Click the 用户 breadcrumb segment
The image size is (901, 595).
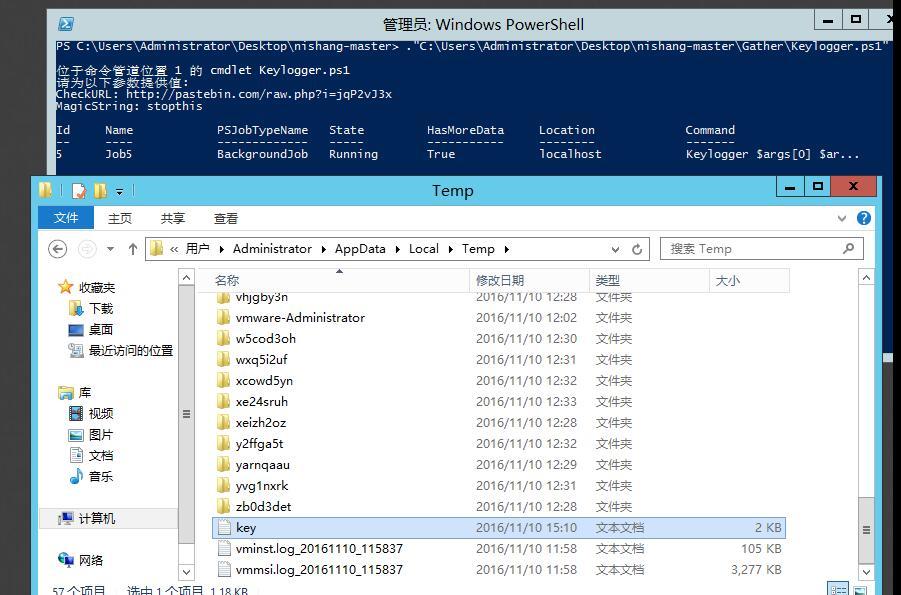(197, 249)
